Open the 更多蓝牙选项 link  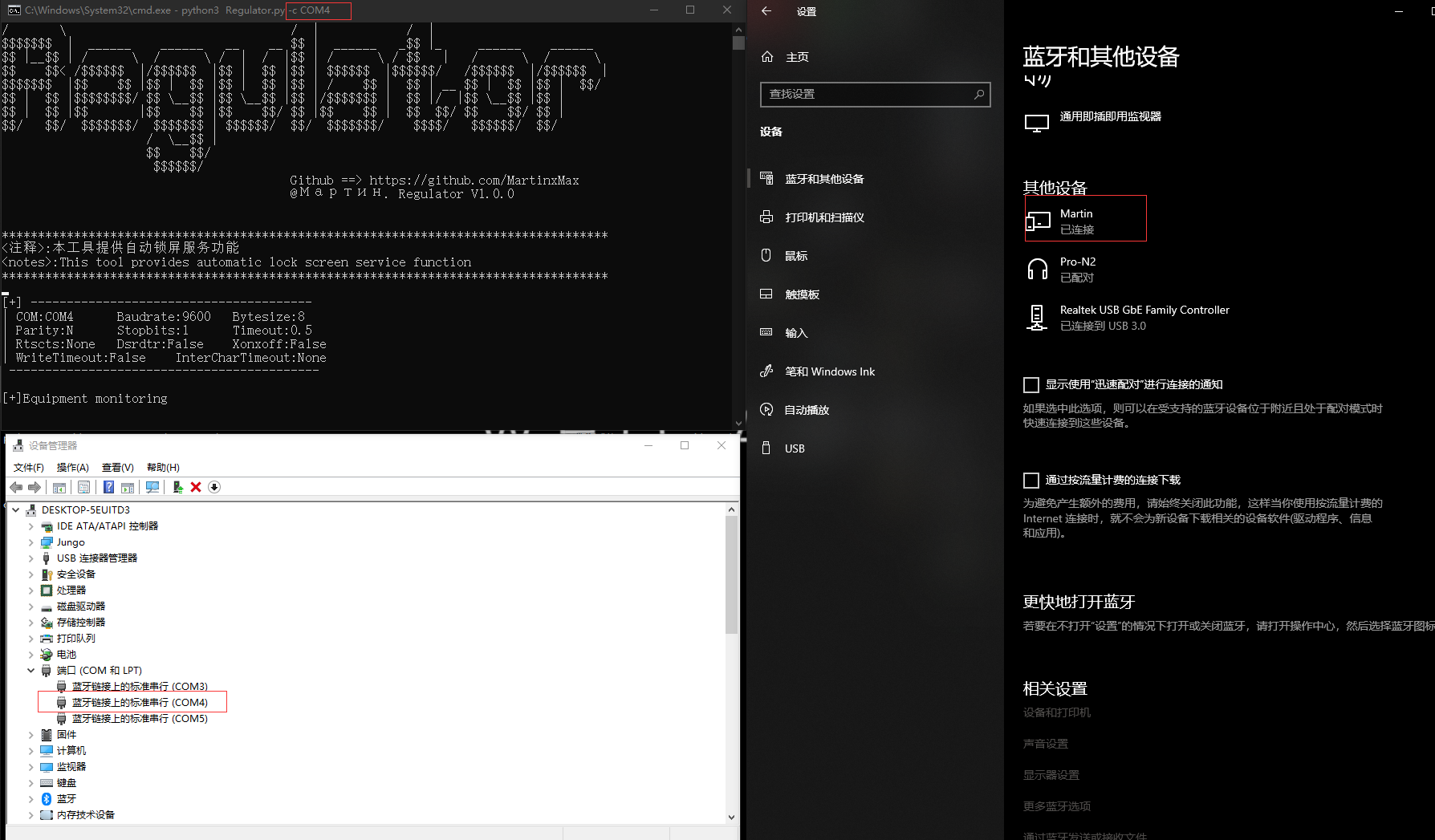[1056, 806]
